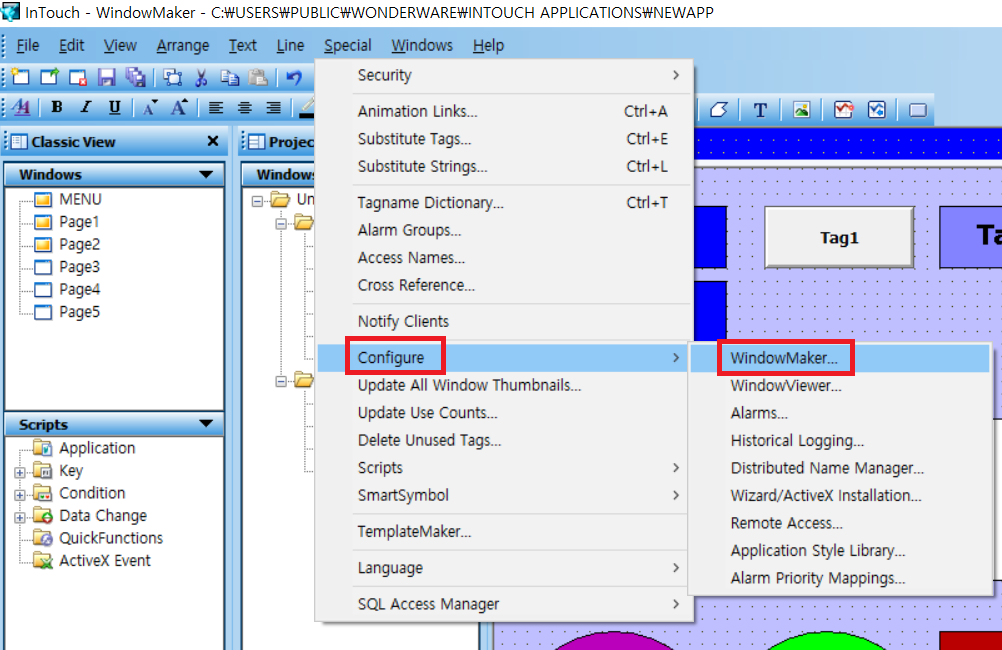
Task: Select the Polygon drawing tool
Action: coord(719,110)
